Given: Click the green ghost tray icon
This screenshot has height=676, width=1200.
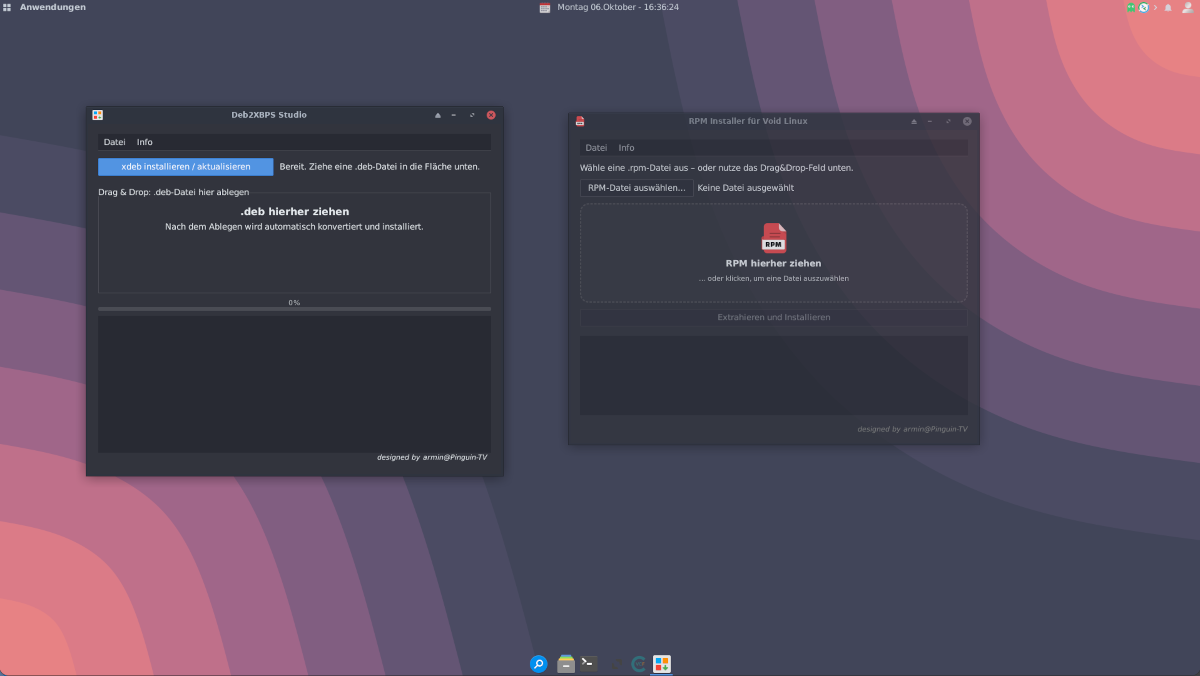Looking at the screenshot, I should tap(1131, 7).
